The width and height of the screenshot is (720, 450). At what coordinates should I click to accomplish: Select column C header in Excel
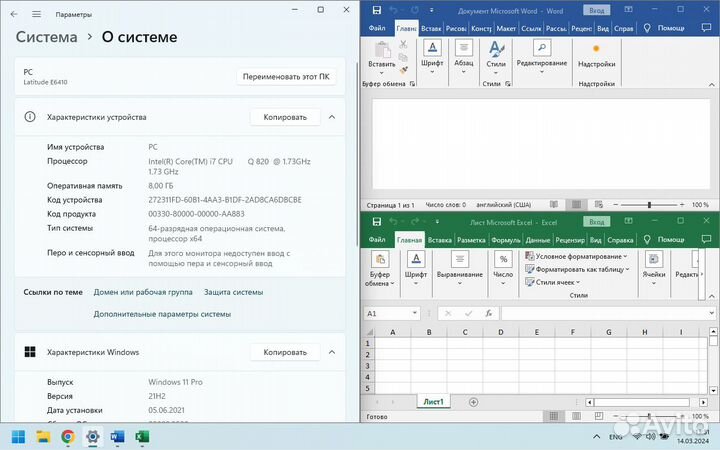465,332
